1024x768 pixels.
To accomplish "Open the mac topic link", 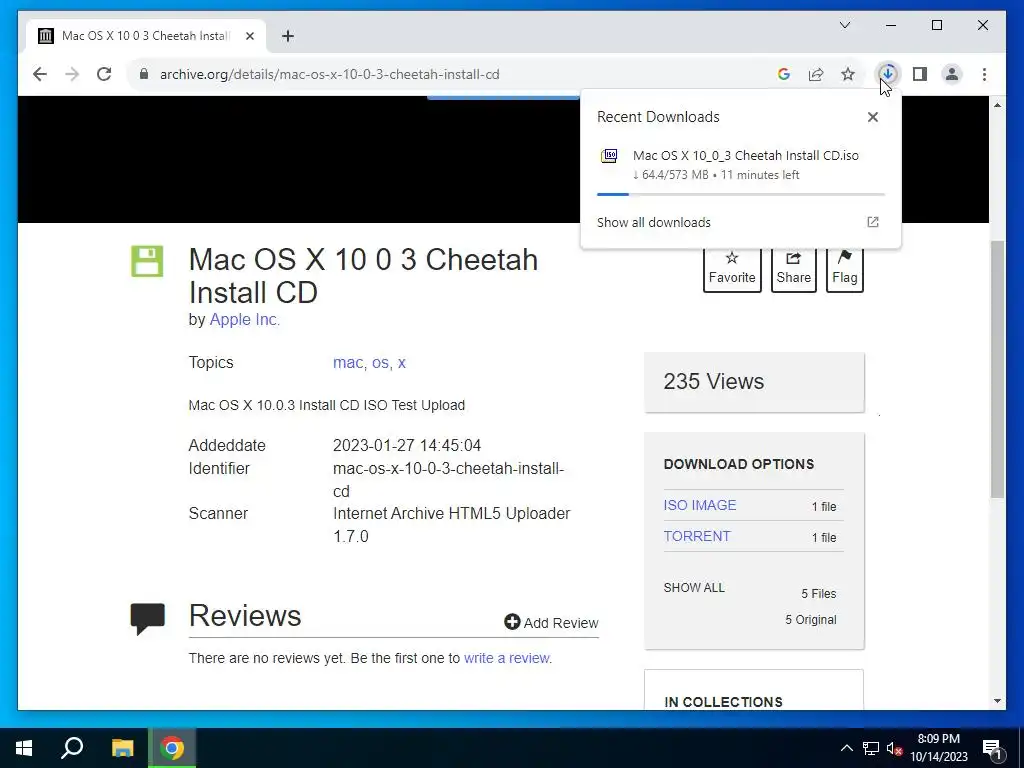I will point(349,362).
